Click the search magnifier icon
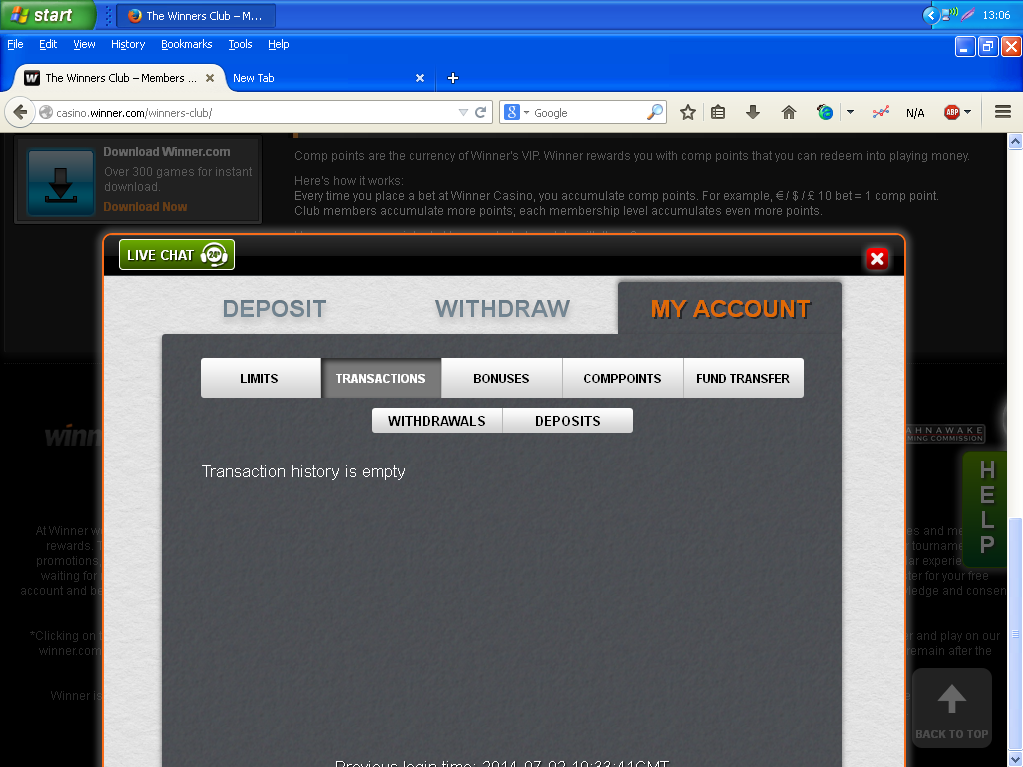Image resolution: width=1023 pixels, height=767 pixels. 654,113
